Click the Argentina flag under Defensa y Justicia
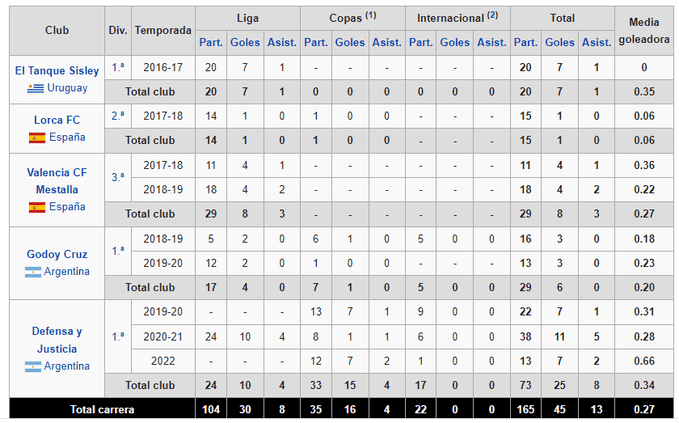The width and height of the screenshot is (679, 423). 33,366
